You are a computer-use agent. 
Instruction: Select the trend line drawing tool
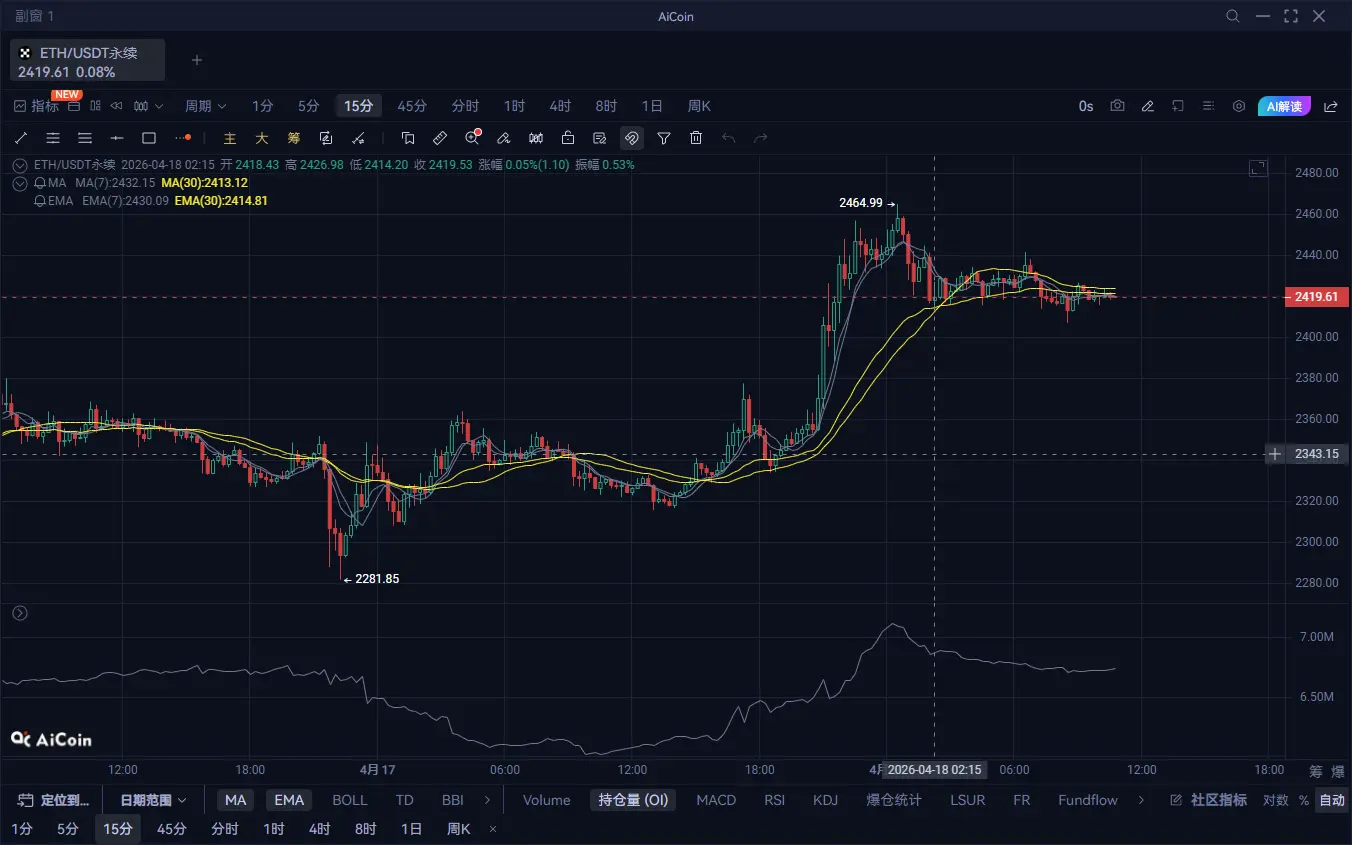click(21, 138)
